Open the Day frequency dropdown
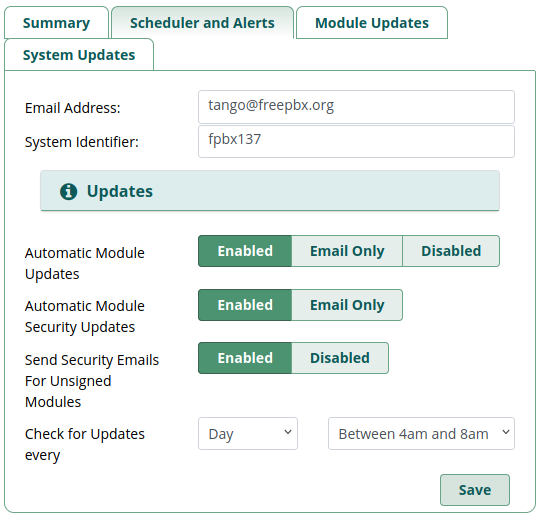 (248, 433)
